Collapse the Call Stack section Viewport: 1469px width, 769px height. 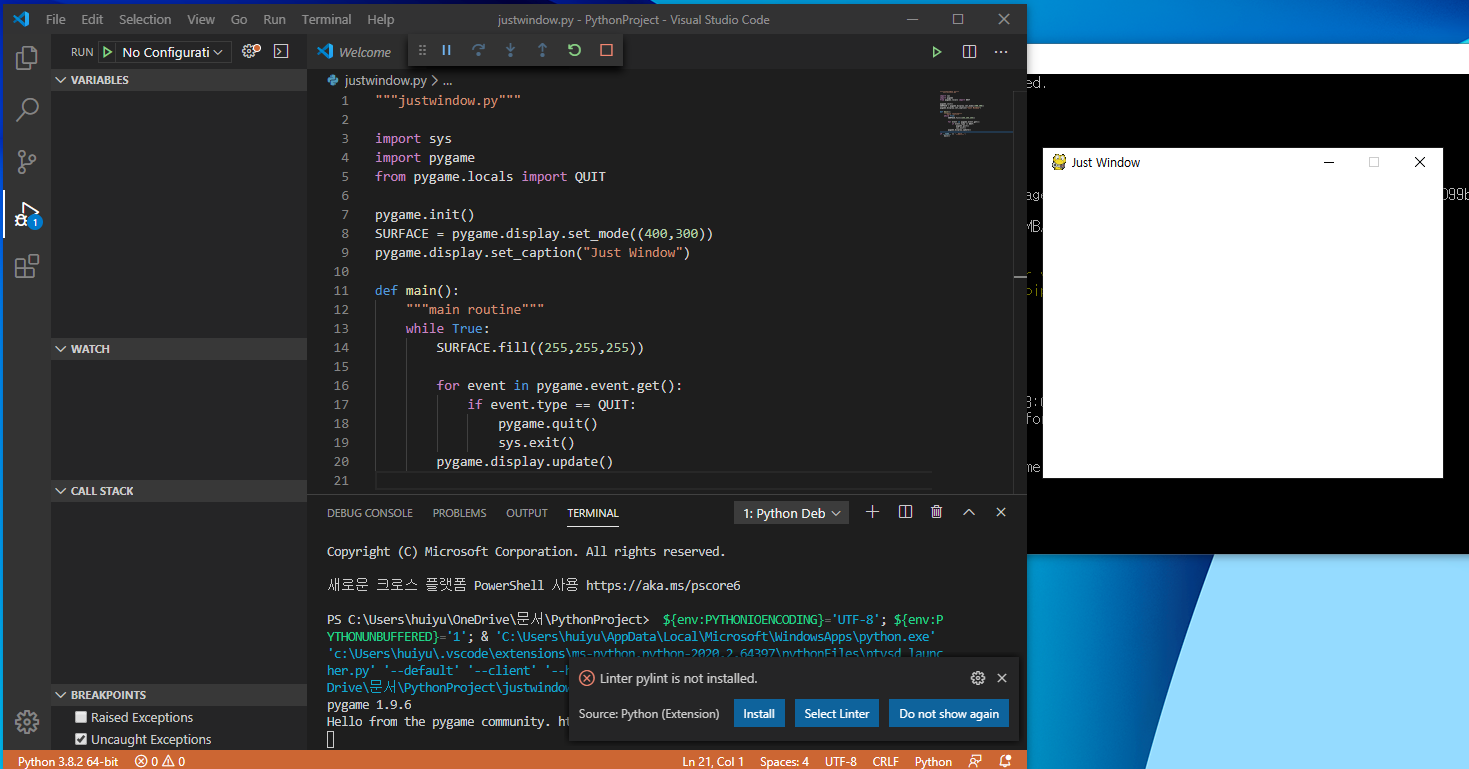click(x=179, y=491)
